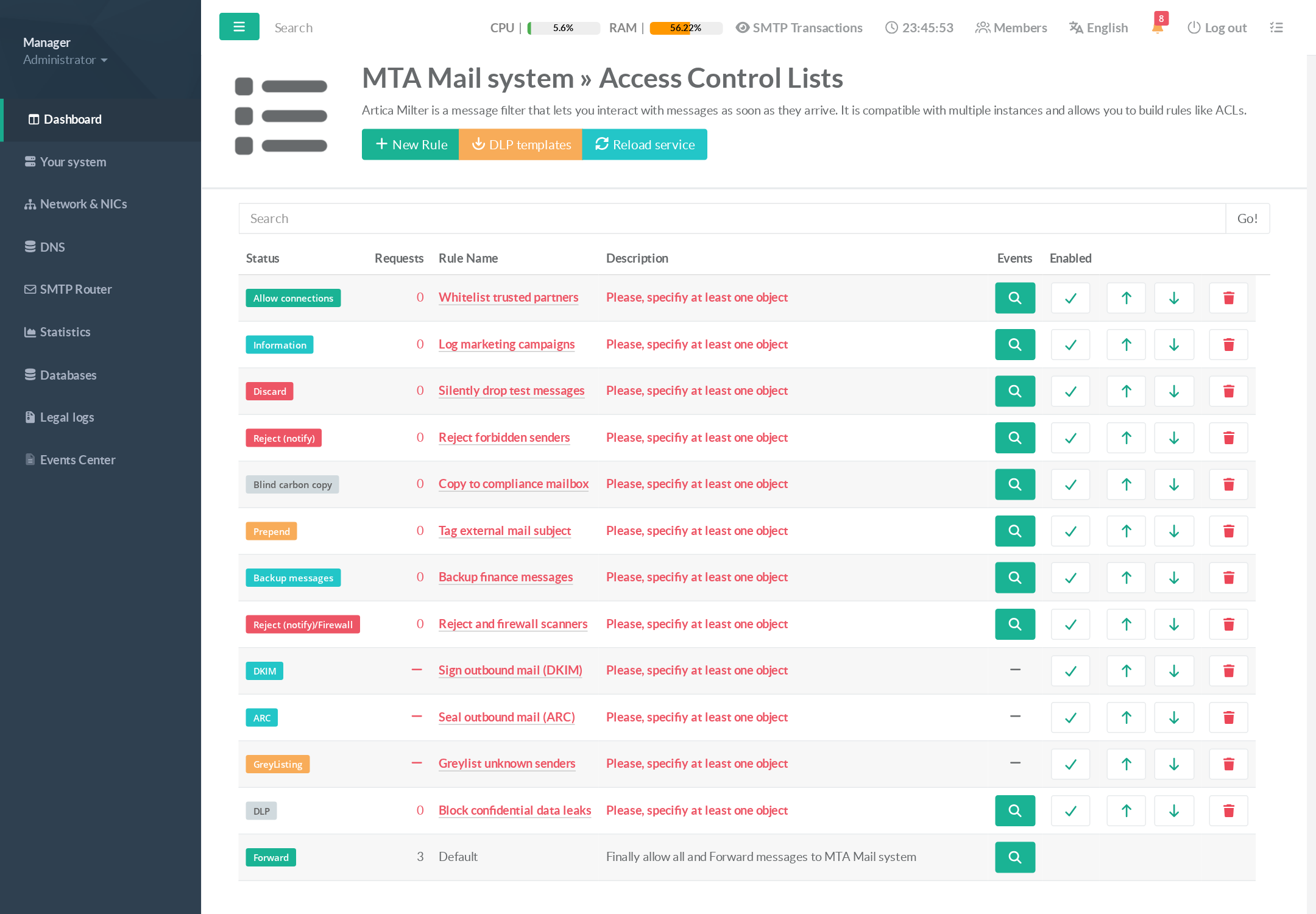
Task: Delete the Copy to compliance mailbox rule
Action: tap(1229, 484)
